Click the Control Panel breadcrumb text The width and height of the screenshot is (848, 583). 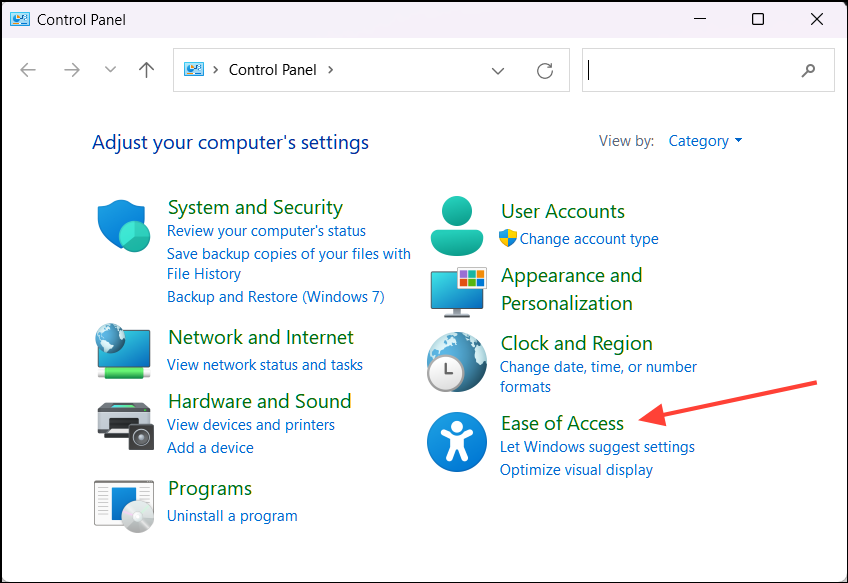tap(273, 70)
